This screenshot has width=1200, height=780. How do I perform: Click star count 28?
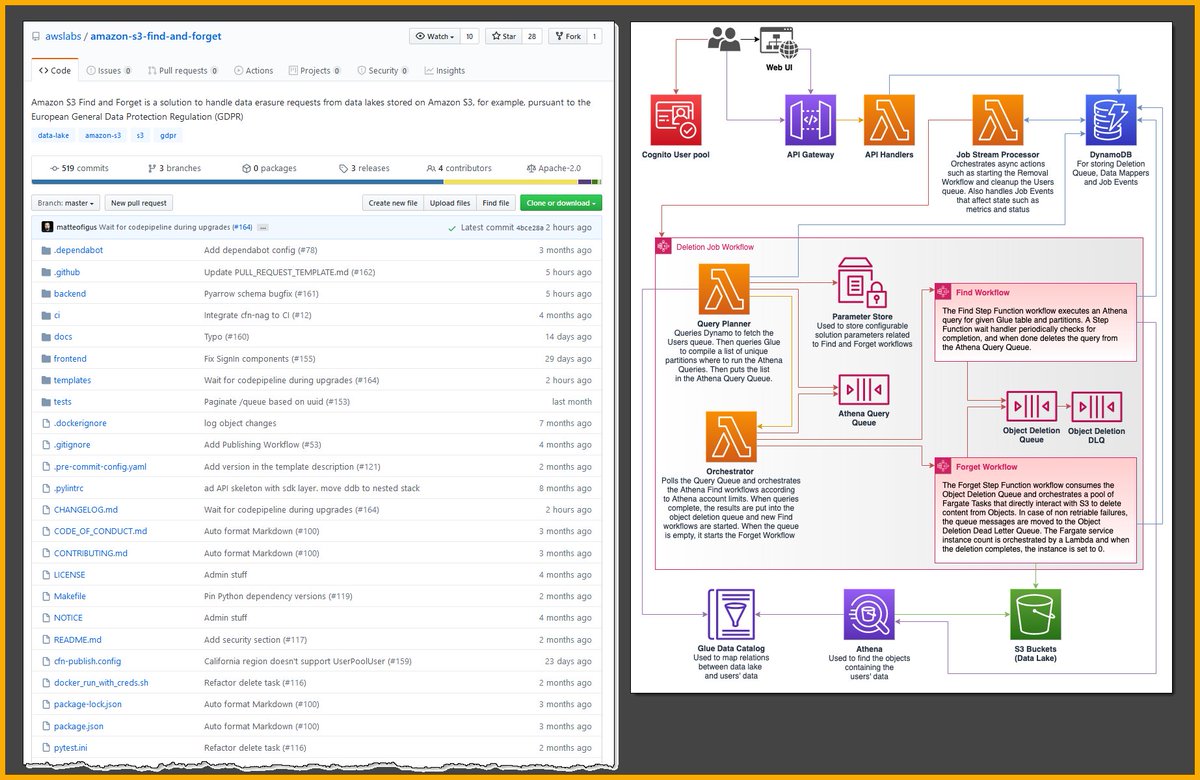coord(532,36)
